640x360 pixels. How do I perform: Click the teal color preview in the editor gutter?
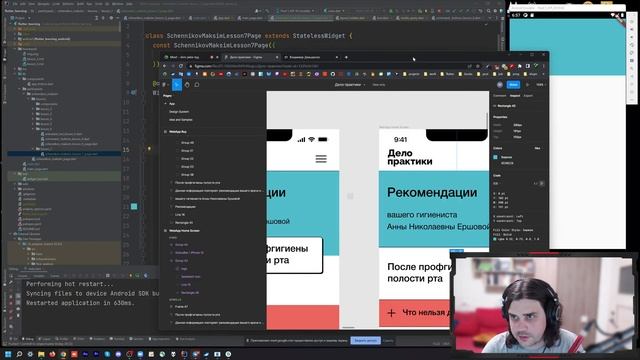134,207
